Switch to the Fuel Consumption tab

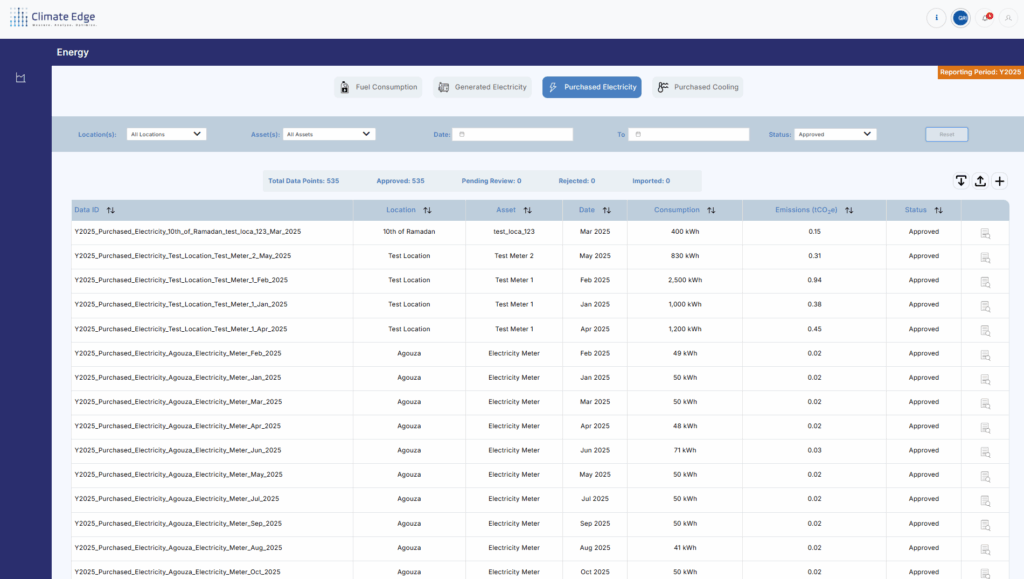pyautogui.click(x=377, y=87)
